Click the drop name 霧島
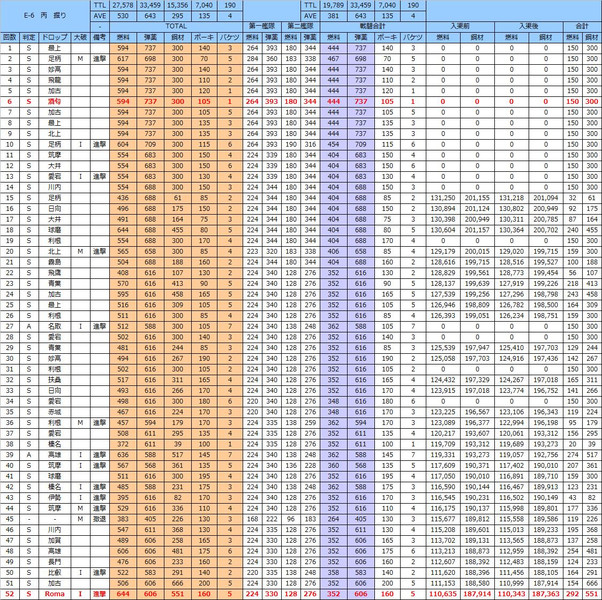 (54, 262)
